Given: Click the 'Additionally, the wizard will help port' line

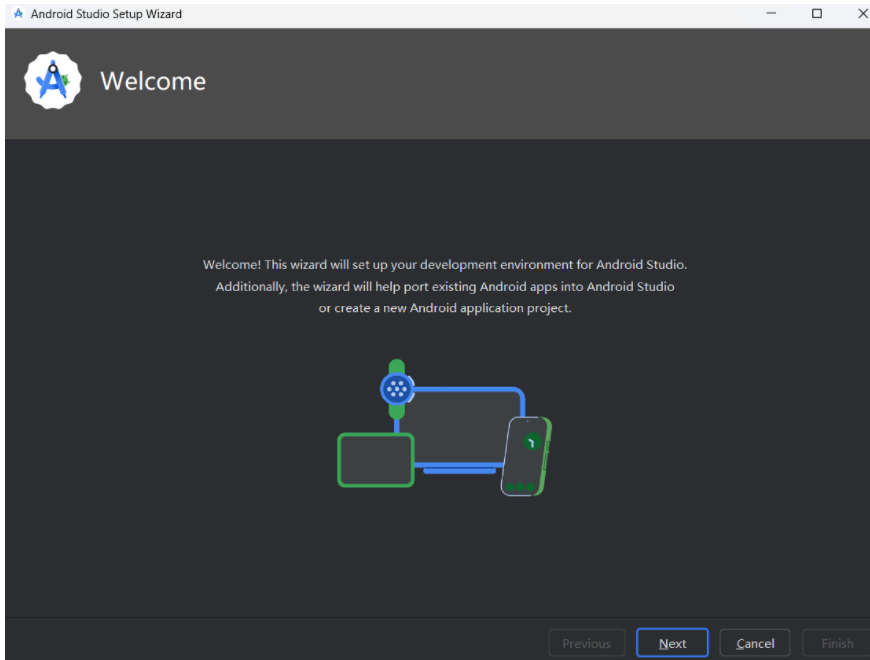Looking at the screenshot, I should pyautogui.click(x=444, y=287).
